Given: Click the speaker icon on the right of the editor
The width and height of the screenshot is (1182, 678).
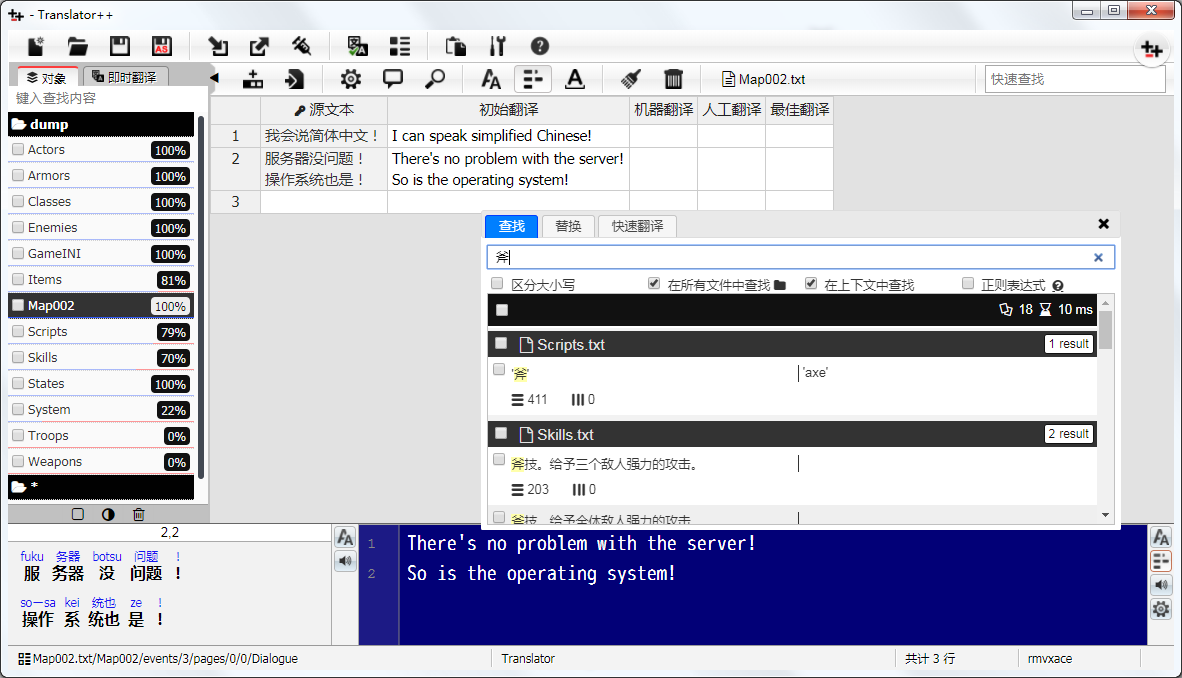Looking at the screenshot, I should pos(1161,585).
